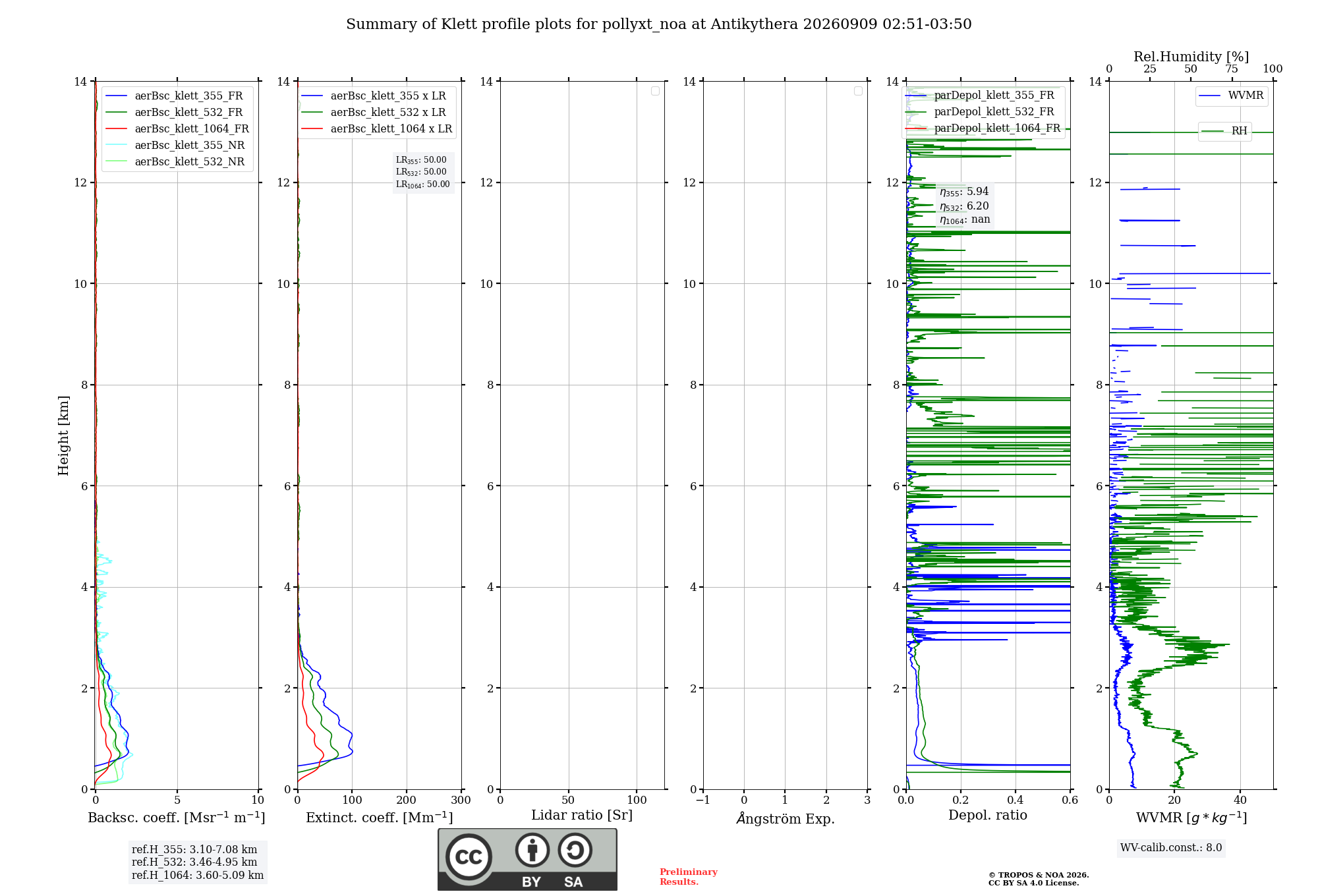1318x896 pixels.
Task: Click the aerBsc_klett_355_NR legend entry
Action: tap(175, 145)
